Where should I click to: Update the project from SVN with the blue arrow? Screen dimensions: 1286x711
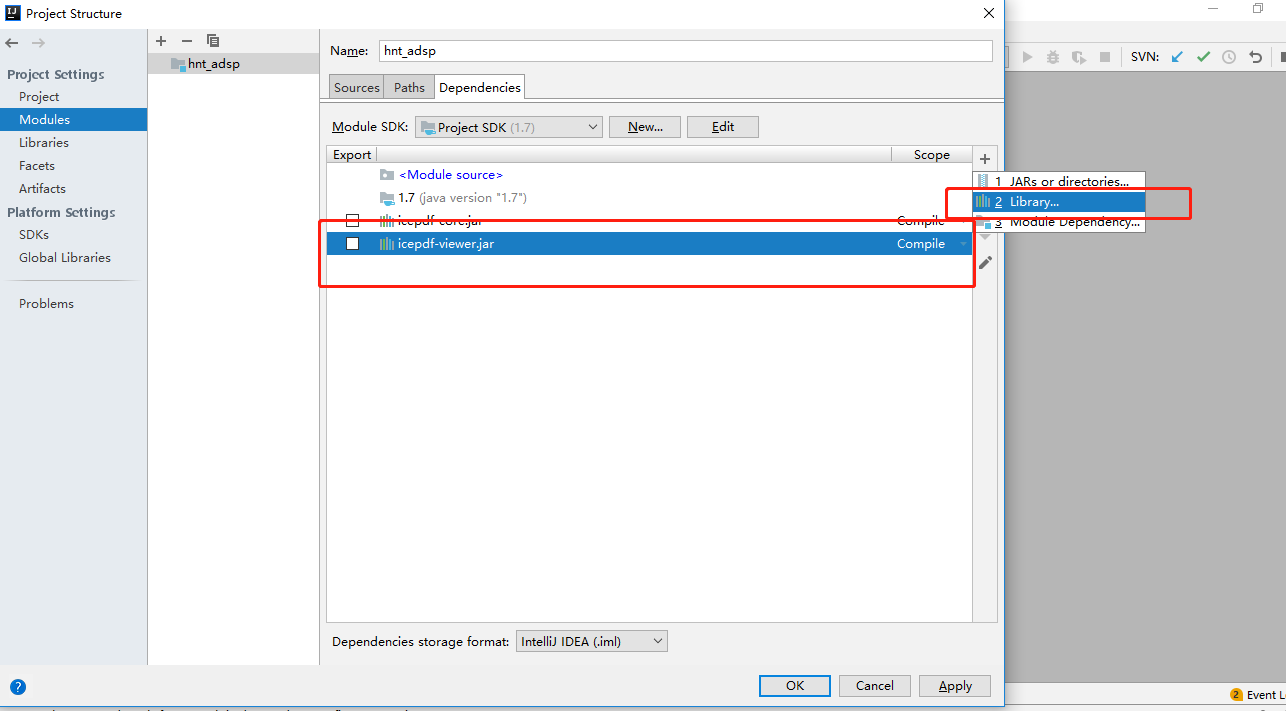tap(1177, 57)
